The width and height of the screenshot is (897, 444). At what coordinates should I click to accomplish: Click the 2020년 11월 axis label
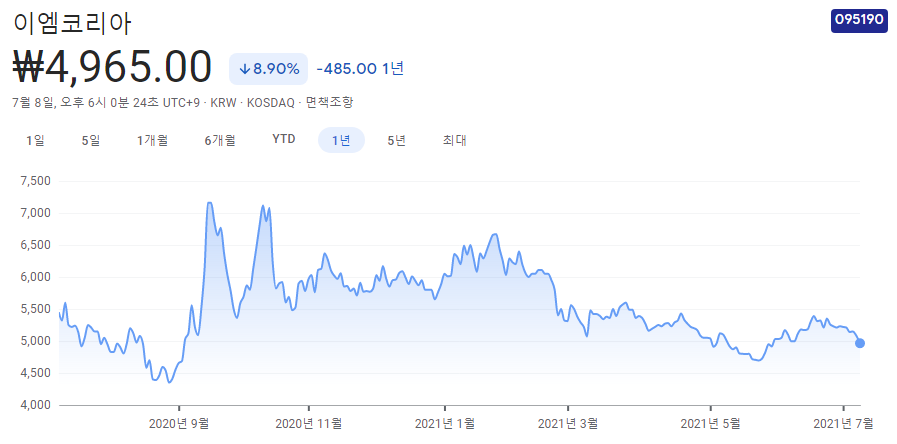[x=309, y=424]
